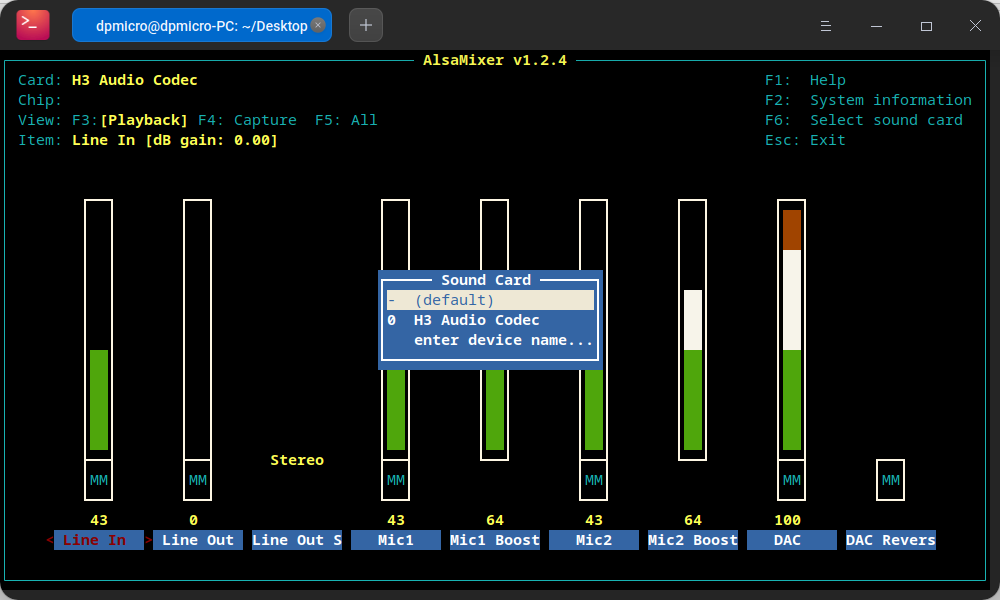Toggle mute MM box under Line In

pos(99,480)
